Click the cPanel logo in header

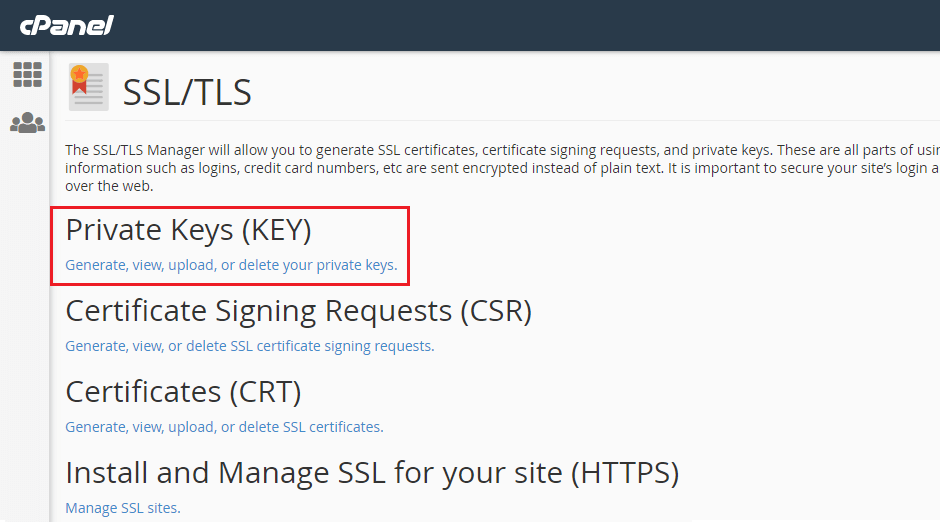pyautogui.click(x=66, y=25)
